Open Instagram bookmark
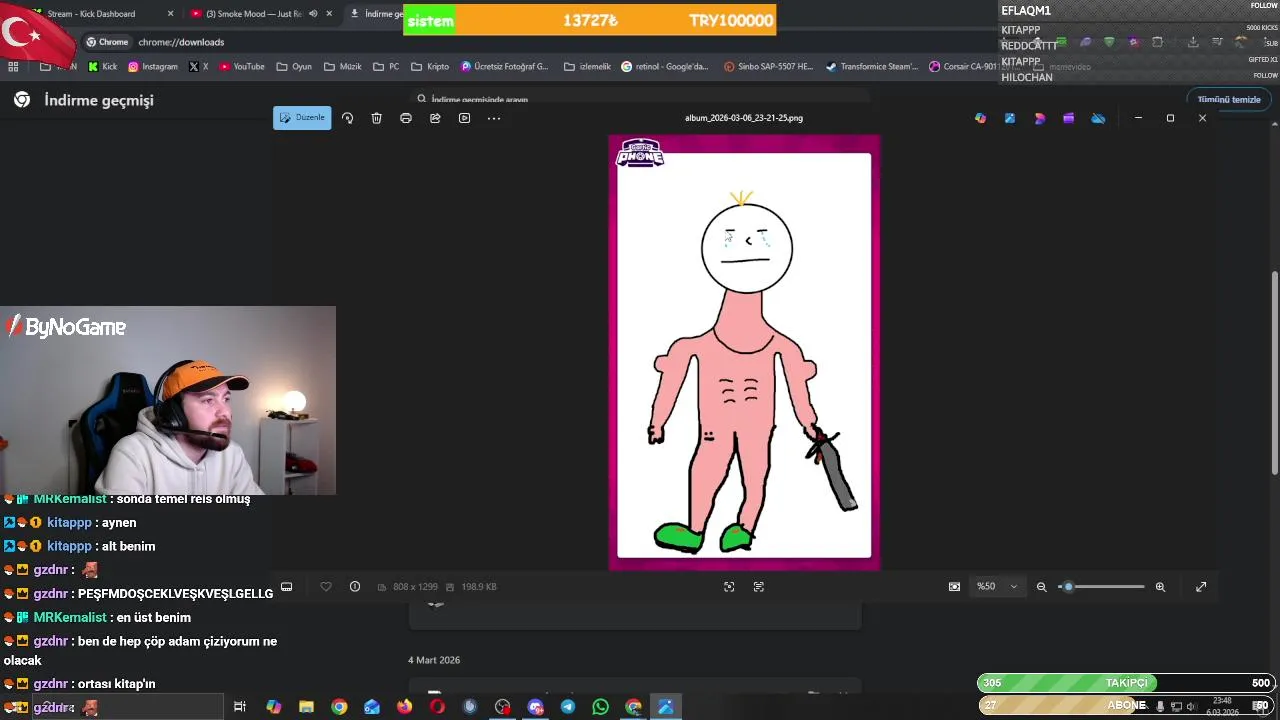The image size is (1280, 720). (x=152, y=67)
